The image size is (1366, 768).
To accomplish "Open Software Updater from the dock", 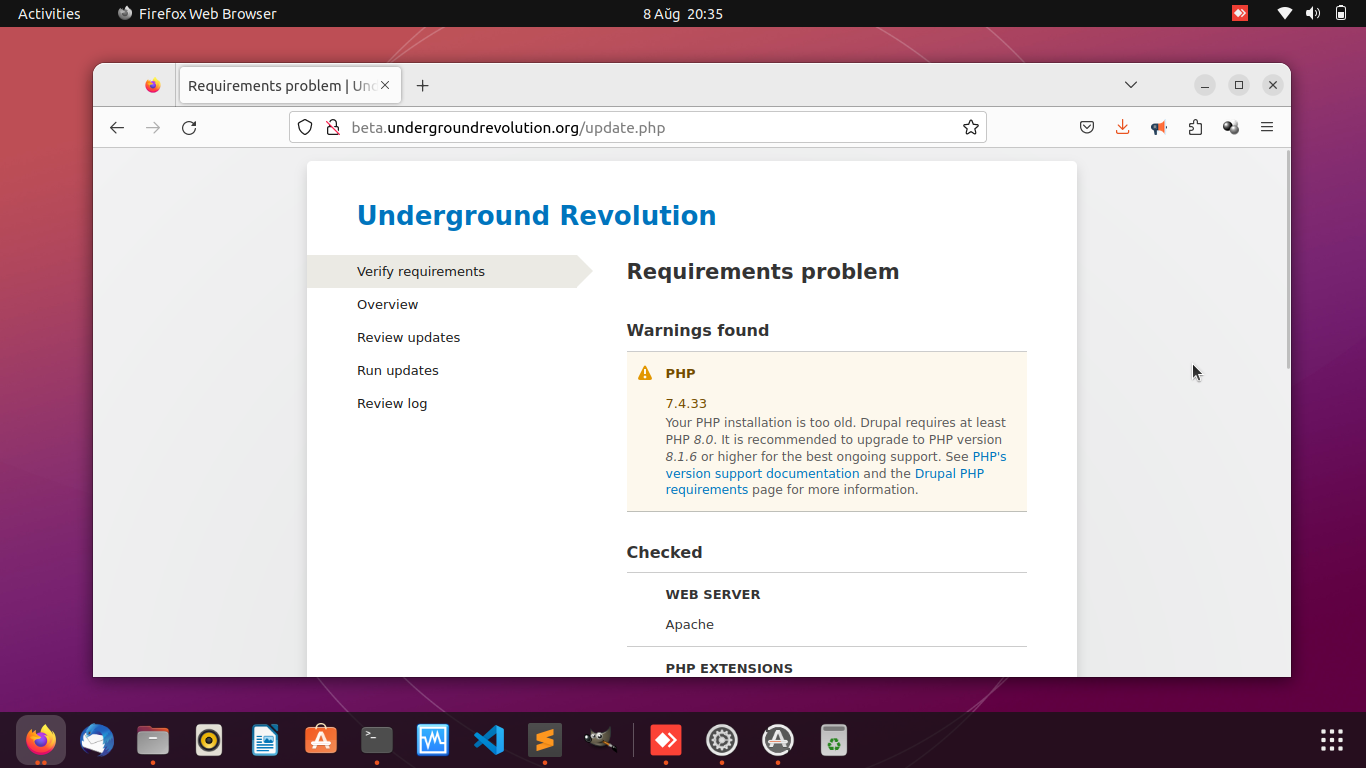I will pyautogui.click(x=778, y=740).
